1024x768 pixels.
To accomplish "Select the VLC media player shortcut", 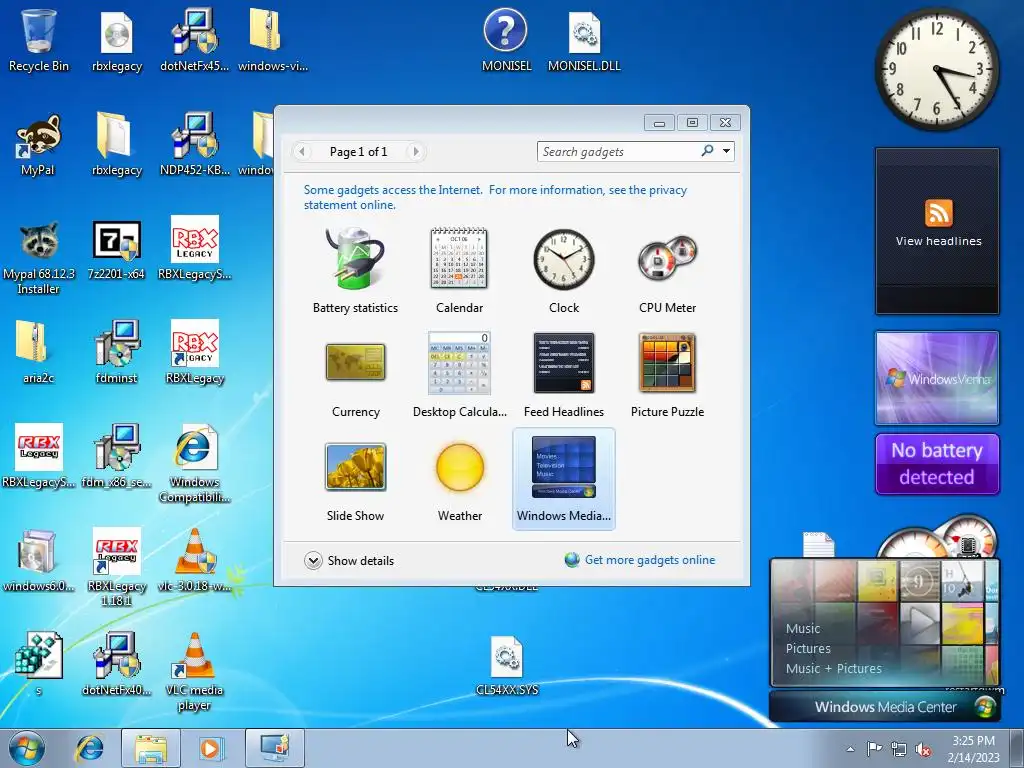I will (194, 671).
